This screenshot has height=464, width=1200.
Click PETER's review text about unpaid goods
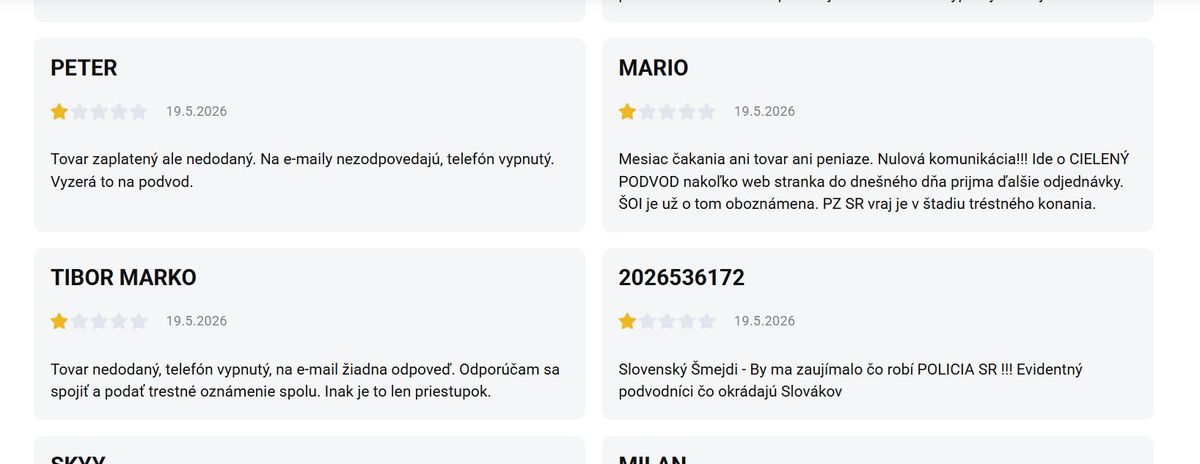302,170
